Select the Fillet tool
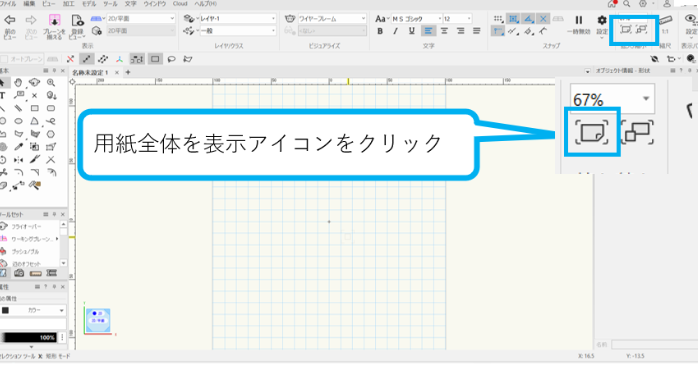Image resolution: width=698 pixels, height=365 pixels. click(x=18, y=173)
